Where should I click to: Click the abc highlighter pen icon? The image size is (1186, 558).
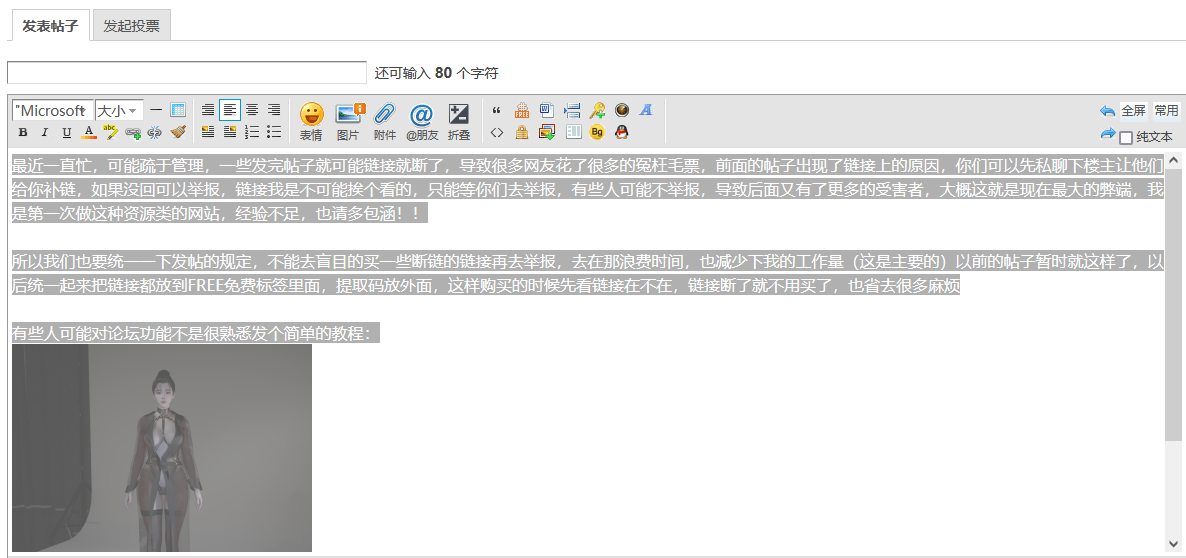[111, 133]
